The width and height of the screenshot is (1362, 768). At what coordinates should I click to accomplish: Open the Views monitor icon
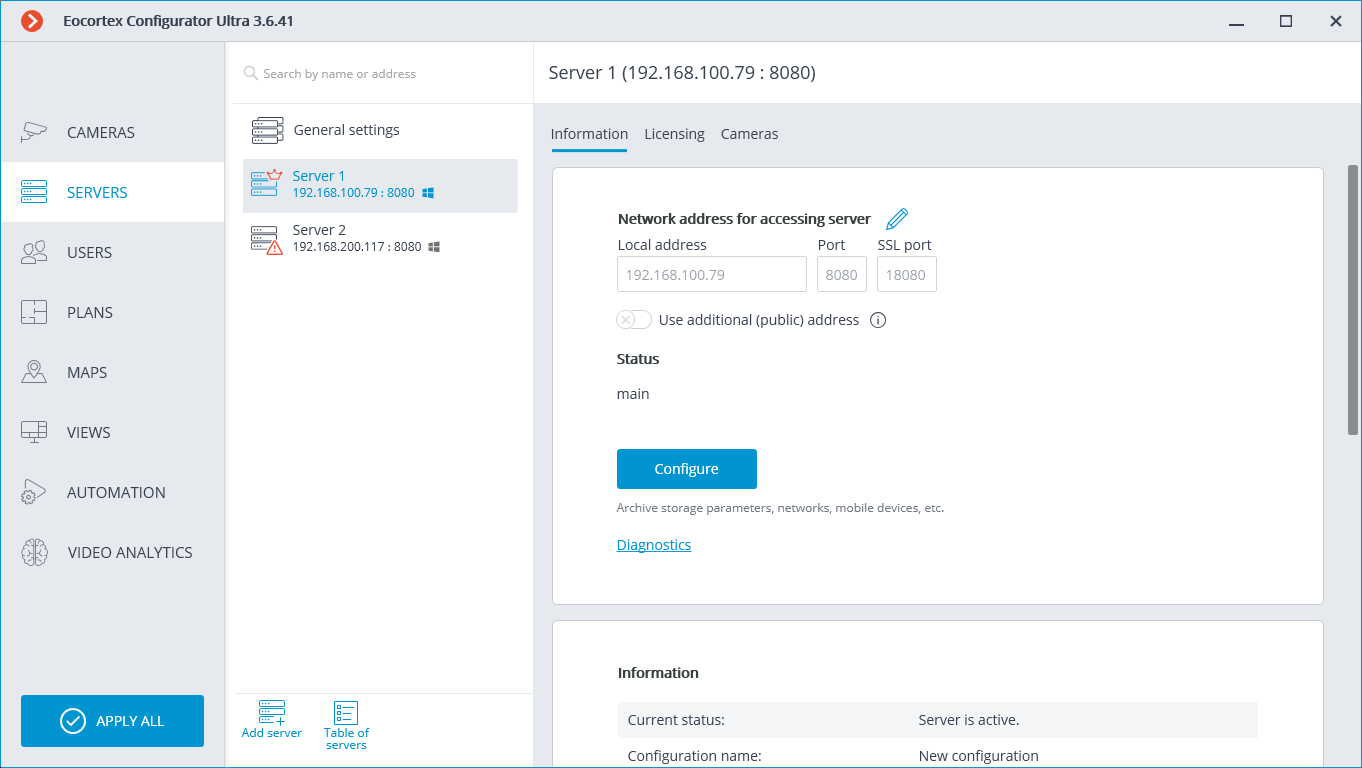point(34,432)
